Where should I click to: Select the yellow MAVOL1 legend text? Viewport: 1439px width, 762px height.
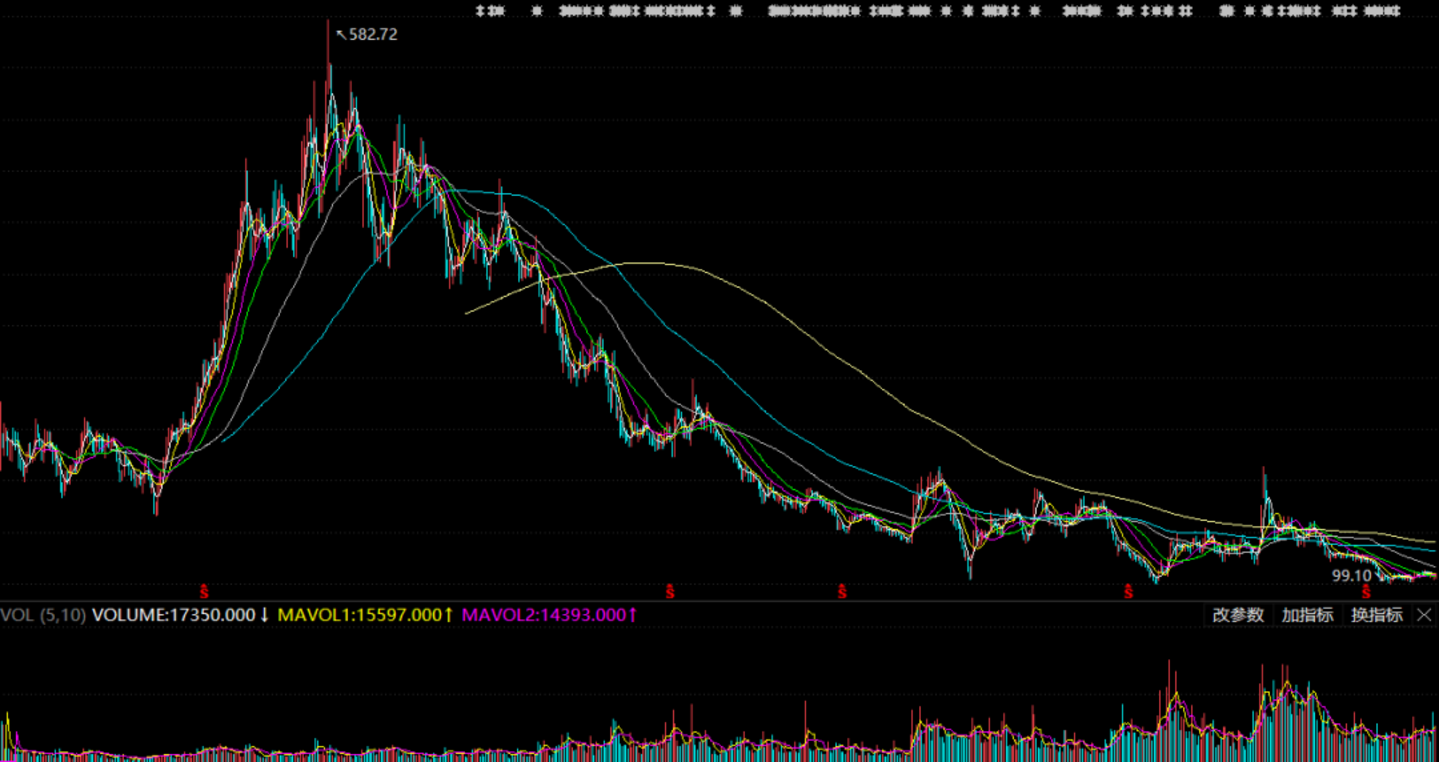tap(360, 615)
